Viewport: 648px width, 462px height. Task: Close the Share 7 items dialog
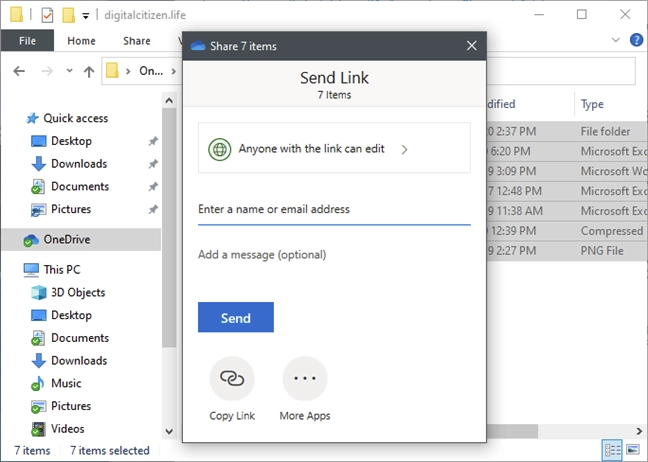pos(472,45)
